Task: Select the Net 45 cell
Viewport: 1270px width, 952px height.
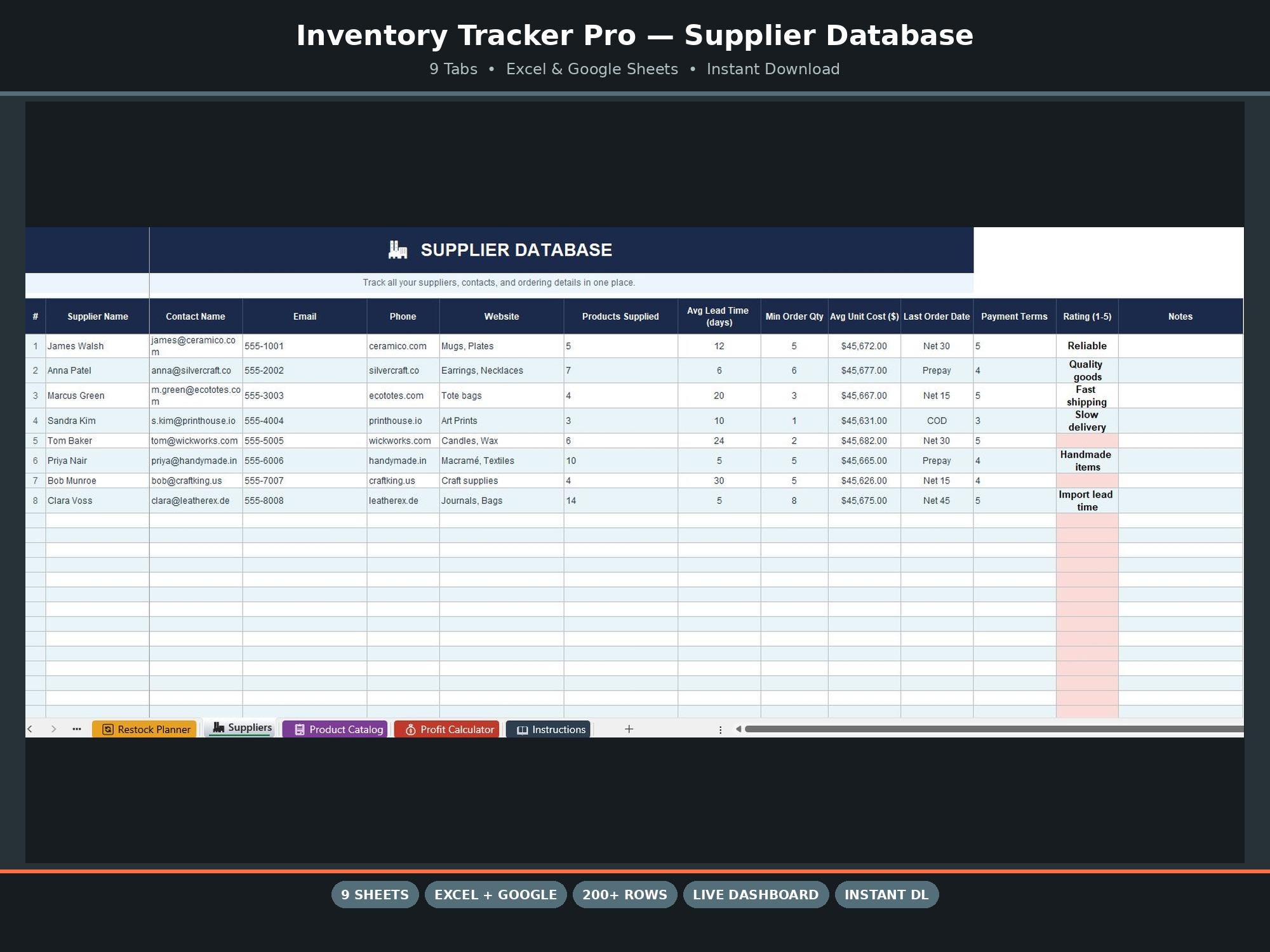Action: [x=937, y=501]
